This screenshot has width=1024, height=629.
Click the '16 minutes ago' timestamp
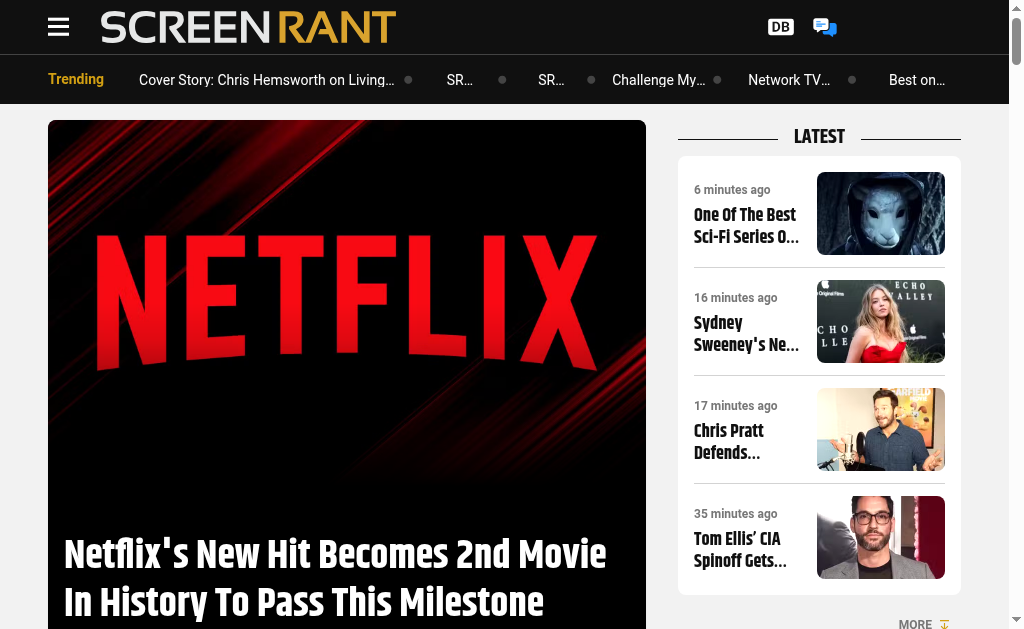coord(735,297)
